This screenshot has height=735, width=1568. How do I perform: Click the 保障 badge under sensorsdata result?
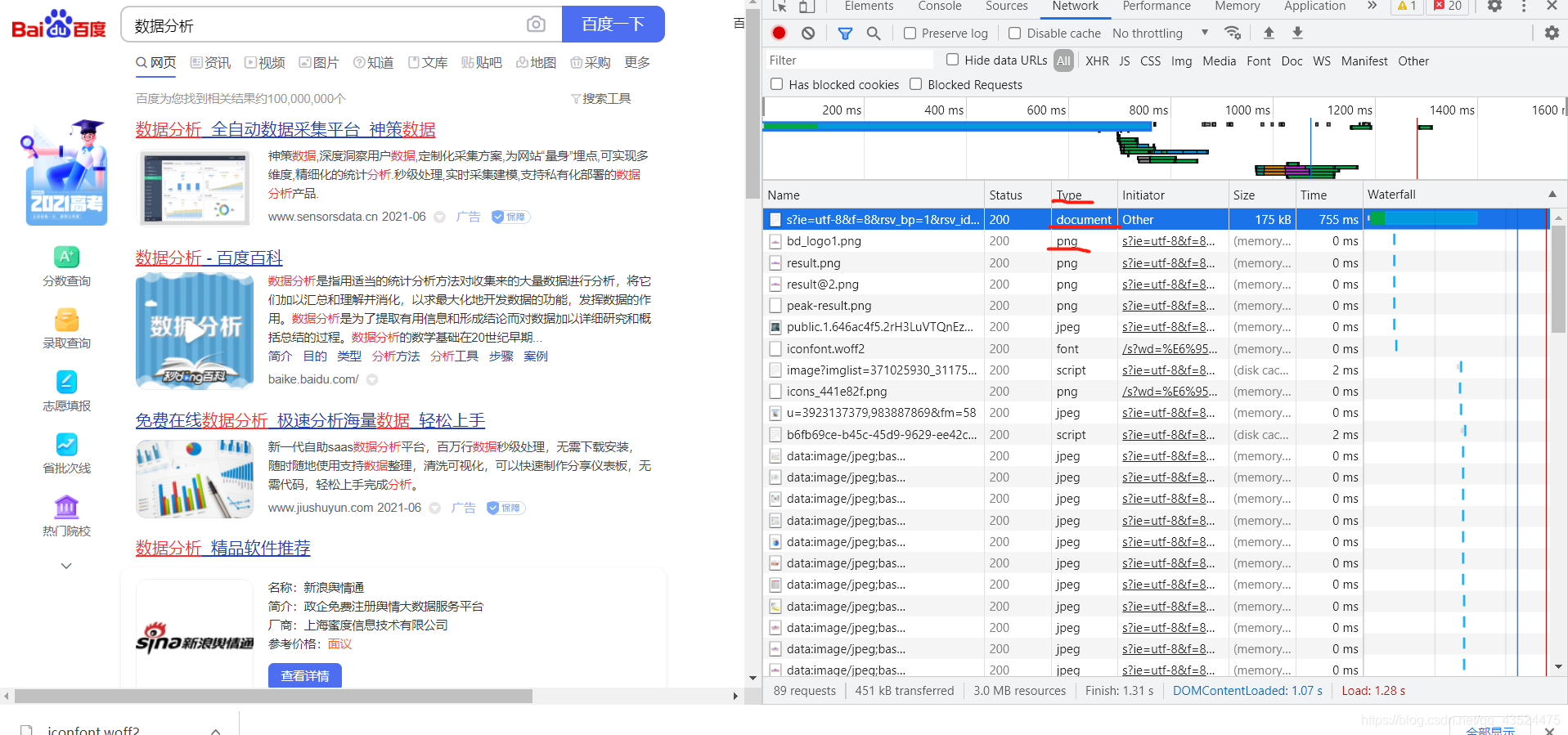coord(510,217)
